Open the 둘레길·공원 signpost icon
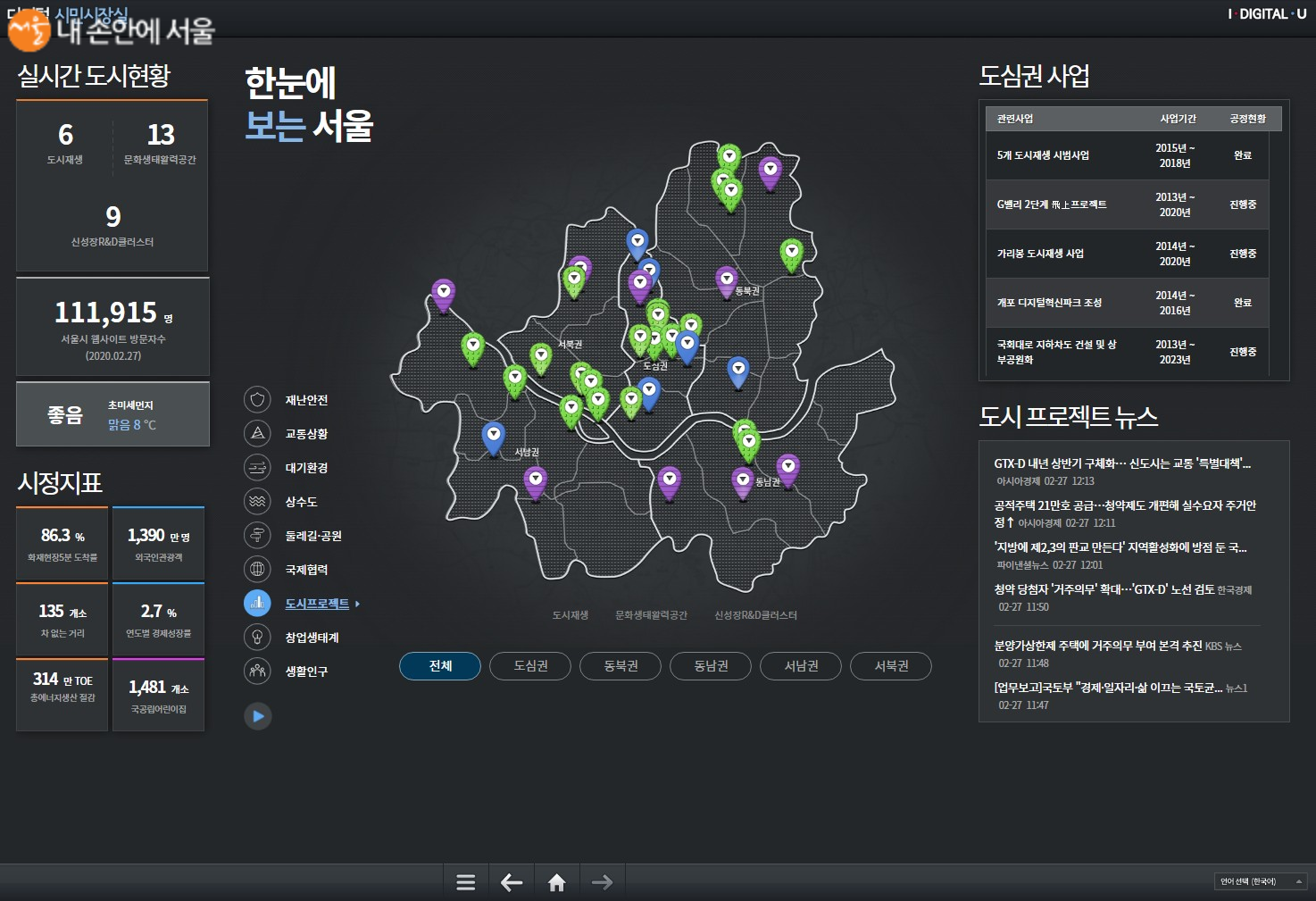1316x901 pixels. 257,536
